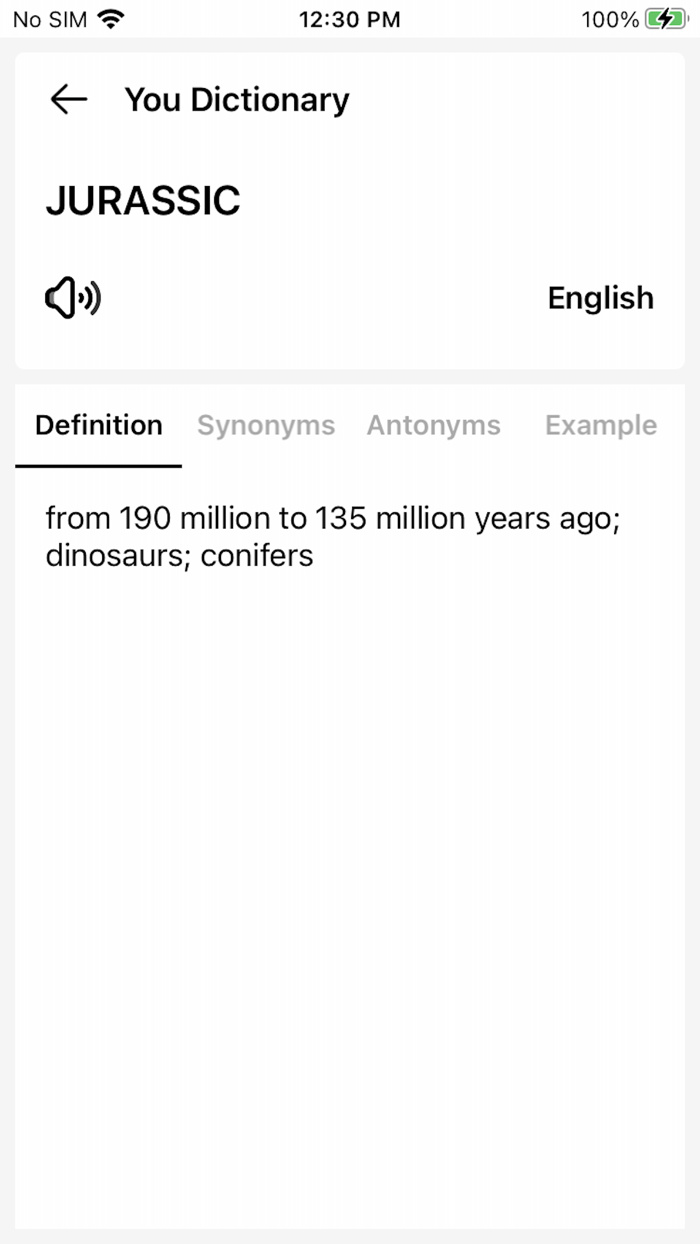Screen dimensions: 700x1244
Task: Click the battery charging icon
Action: [x=665, y=18]
